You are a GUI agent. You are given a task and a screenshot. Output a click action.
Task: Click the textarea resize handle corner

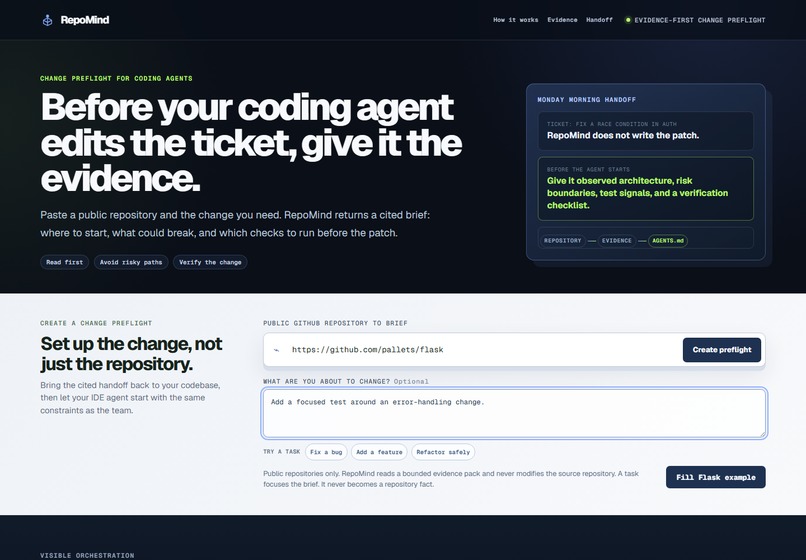762,434
